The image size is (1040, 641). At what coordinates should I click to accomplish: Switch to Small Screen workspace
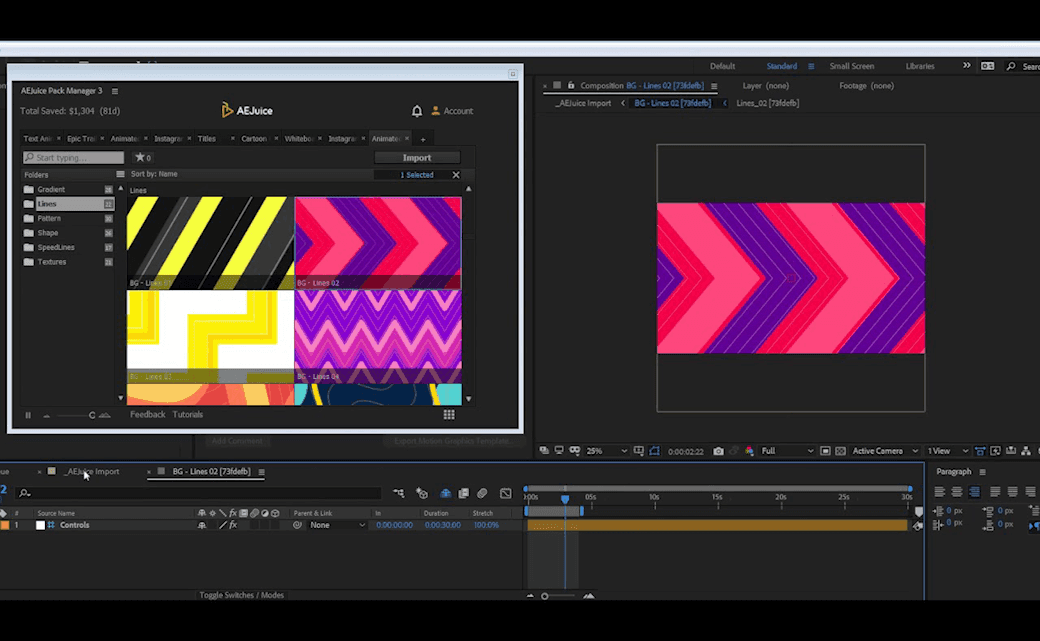coord(852,66)
